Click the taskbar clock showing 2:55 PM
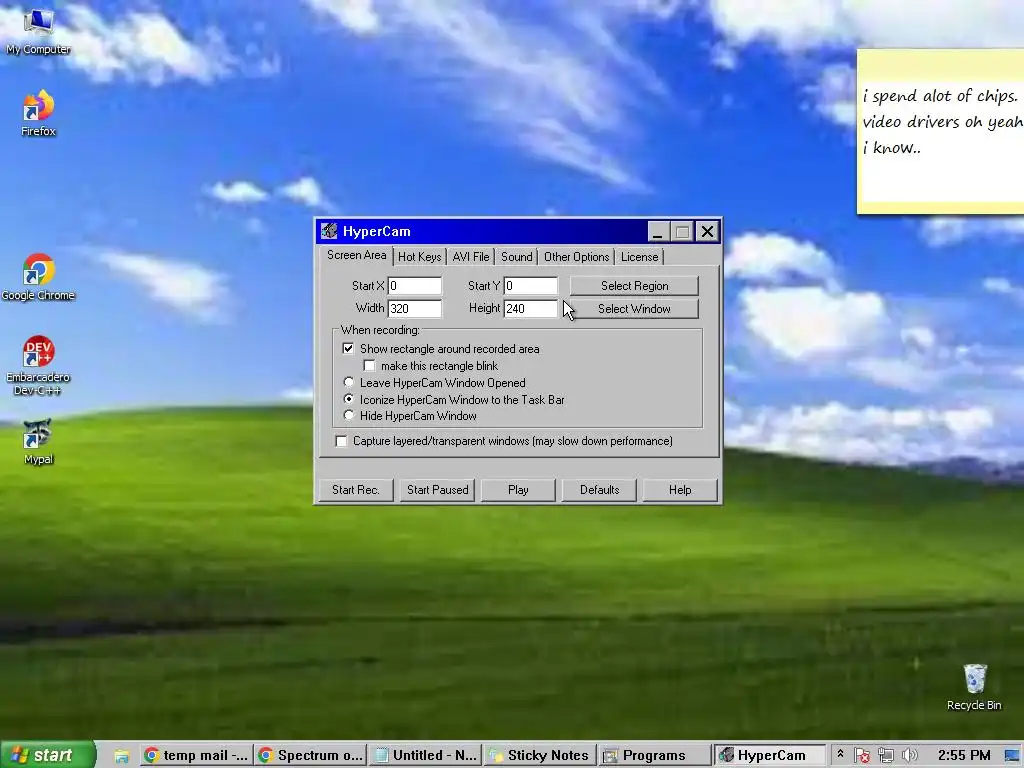The width and height of the screenshot is (1024, 768). pos(964,756)
